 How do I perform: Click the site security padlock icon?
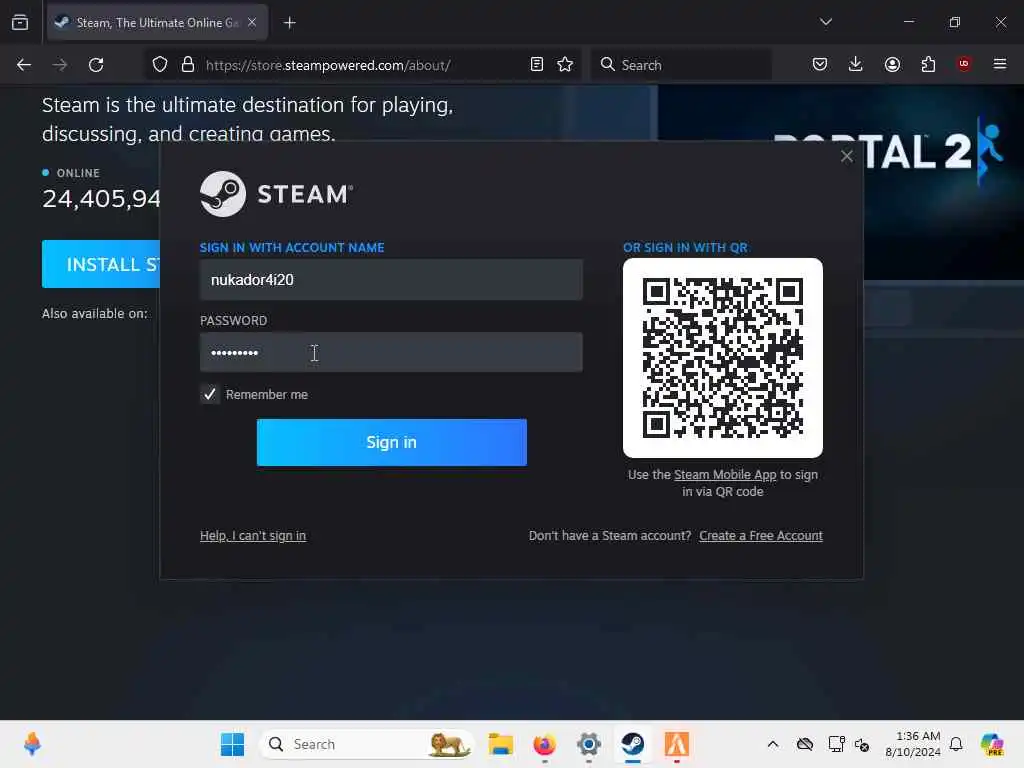[188, 65]
